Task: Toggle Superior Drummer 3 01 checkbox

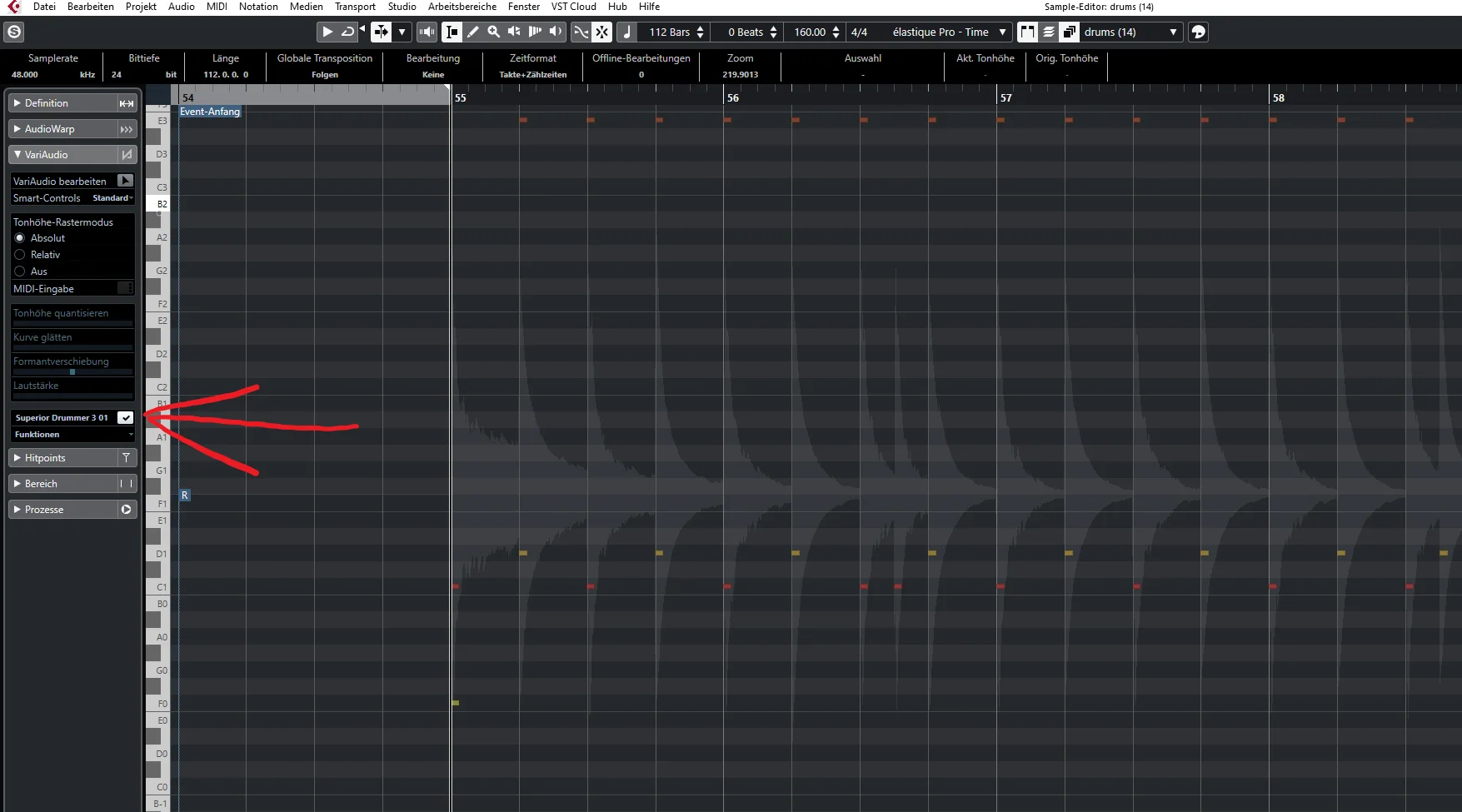Action: click(125, 417)
